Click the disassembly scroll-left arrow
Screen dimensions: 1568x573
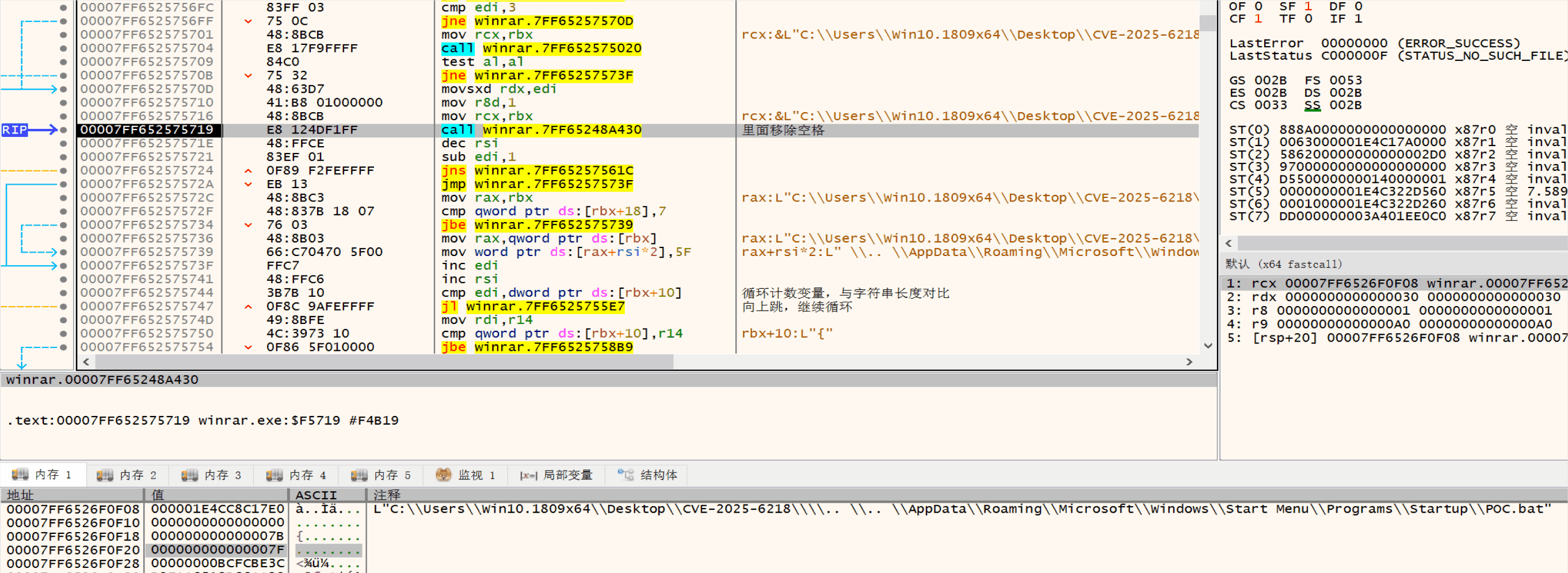(x=86, y=362)
